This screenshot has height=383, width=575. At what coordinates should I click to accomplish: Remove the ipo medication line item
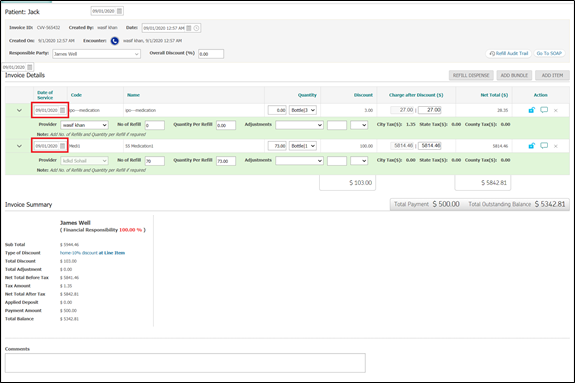pyautogui.click(x=556, y=110)
